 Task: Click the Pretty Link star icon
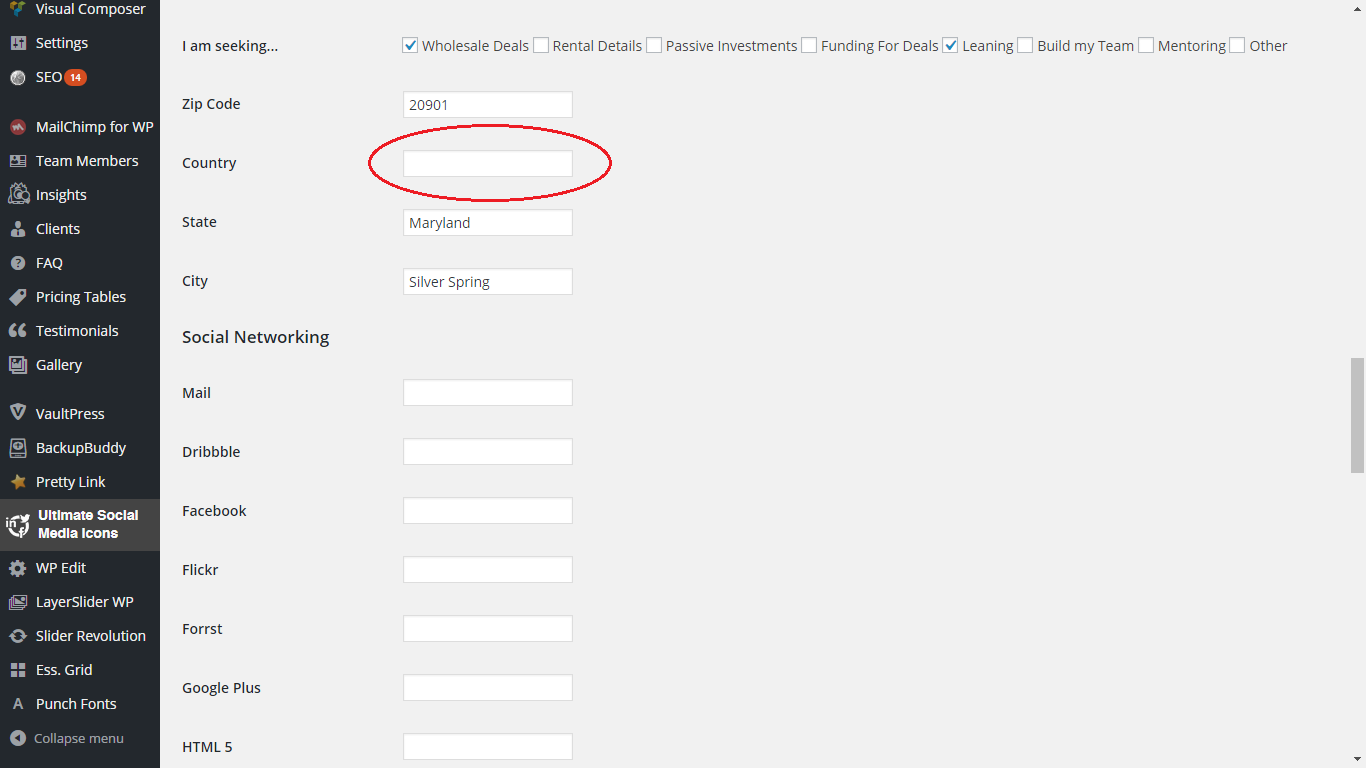(17, 482)
